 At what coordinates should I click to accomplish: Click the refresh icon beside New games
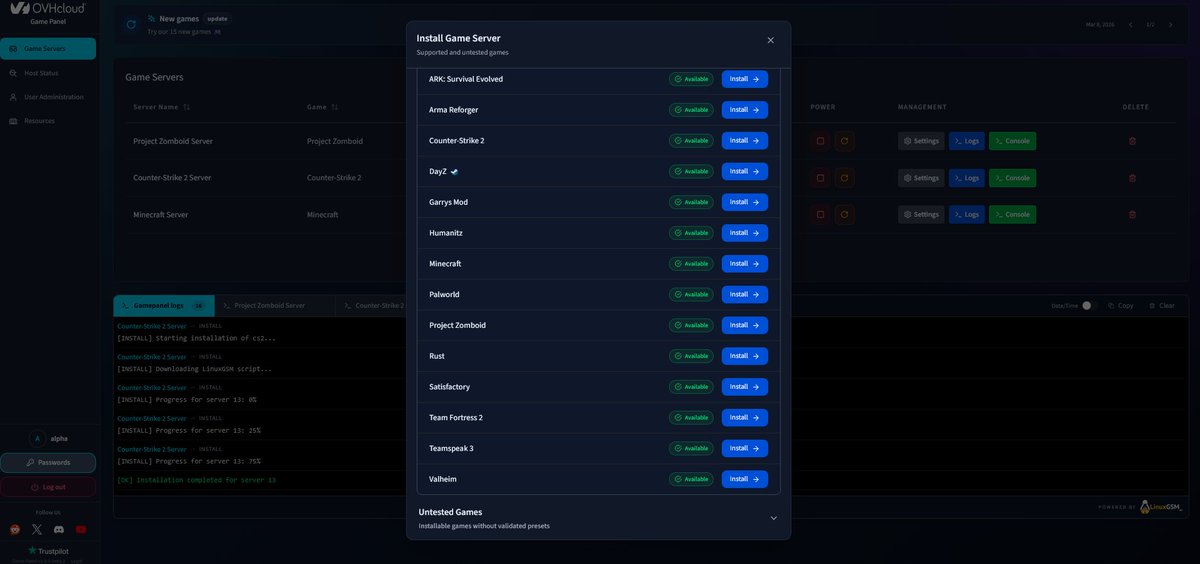[x=131, y=24]
